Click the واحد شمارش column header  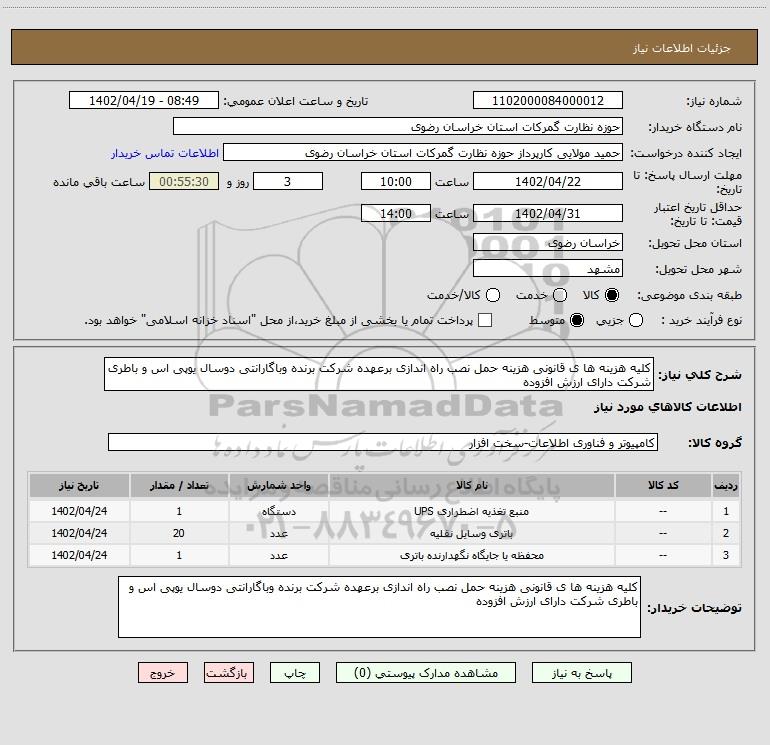(x=278, y=486)
